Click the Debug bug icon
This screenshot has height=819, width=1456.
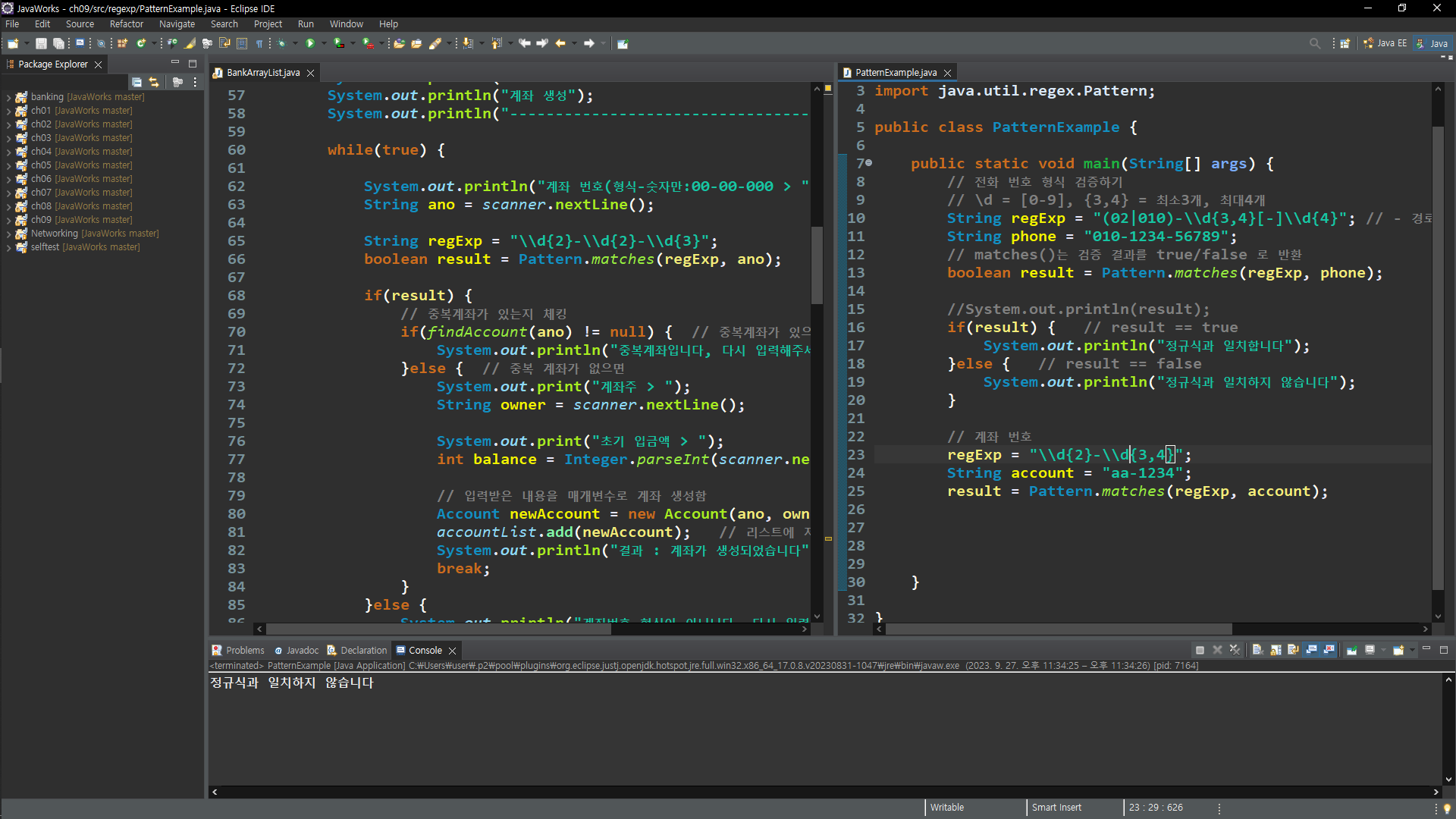(281, 43)
